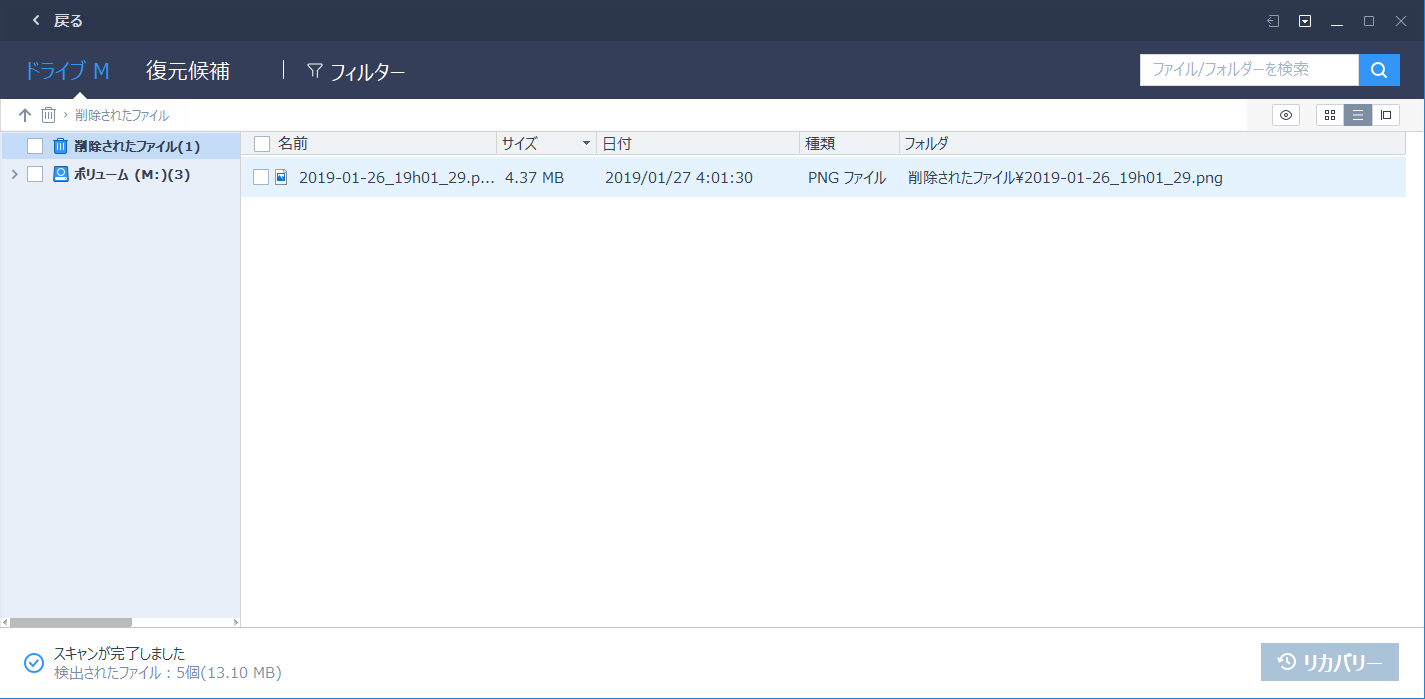
Task: Check the checkbox for 2019-01-26_19h01_29.png
Action: tap(262, 177)
